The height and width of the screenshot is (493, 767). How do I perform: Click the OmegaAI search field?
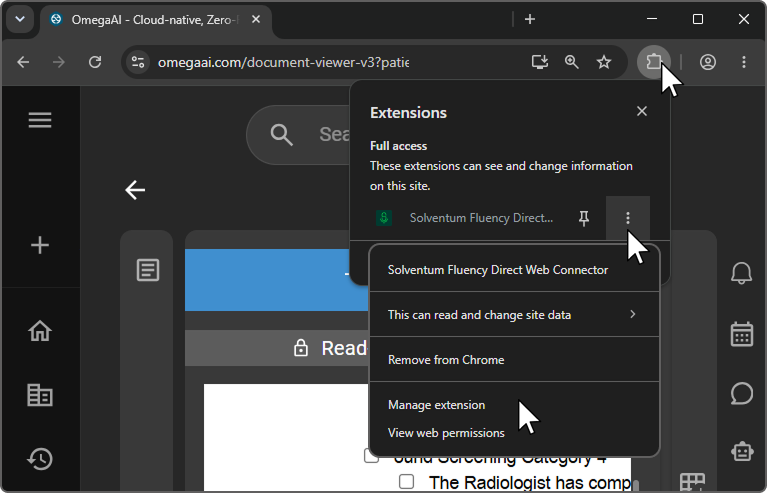(x=298, y=134)
